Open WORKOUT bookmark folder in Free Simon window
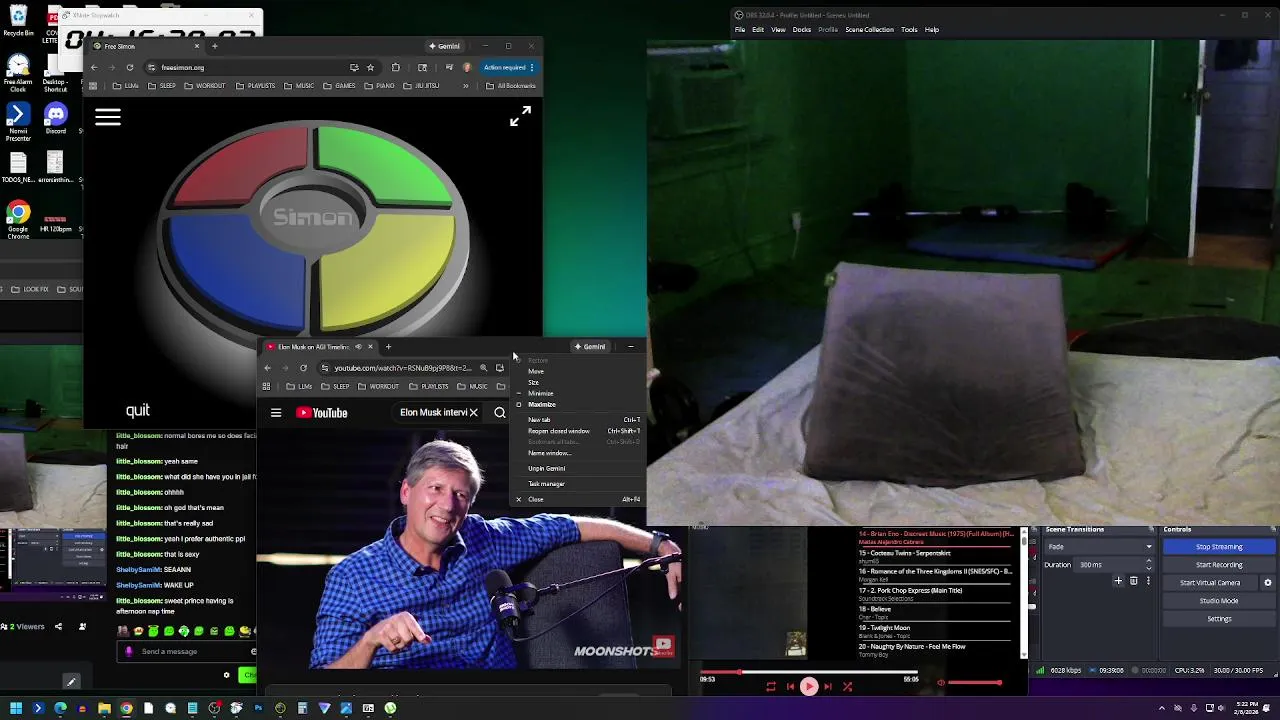 point(206,86)
